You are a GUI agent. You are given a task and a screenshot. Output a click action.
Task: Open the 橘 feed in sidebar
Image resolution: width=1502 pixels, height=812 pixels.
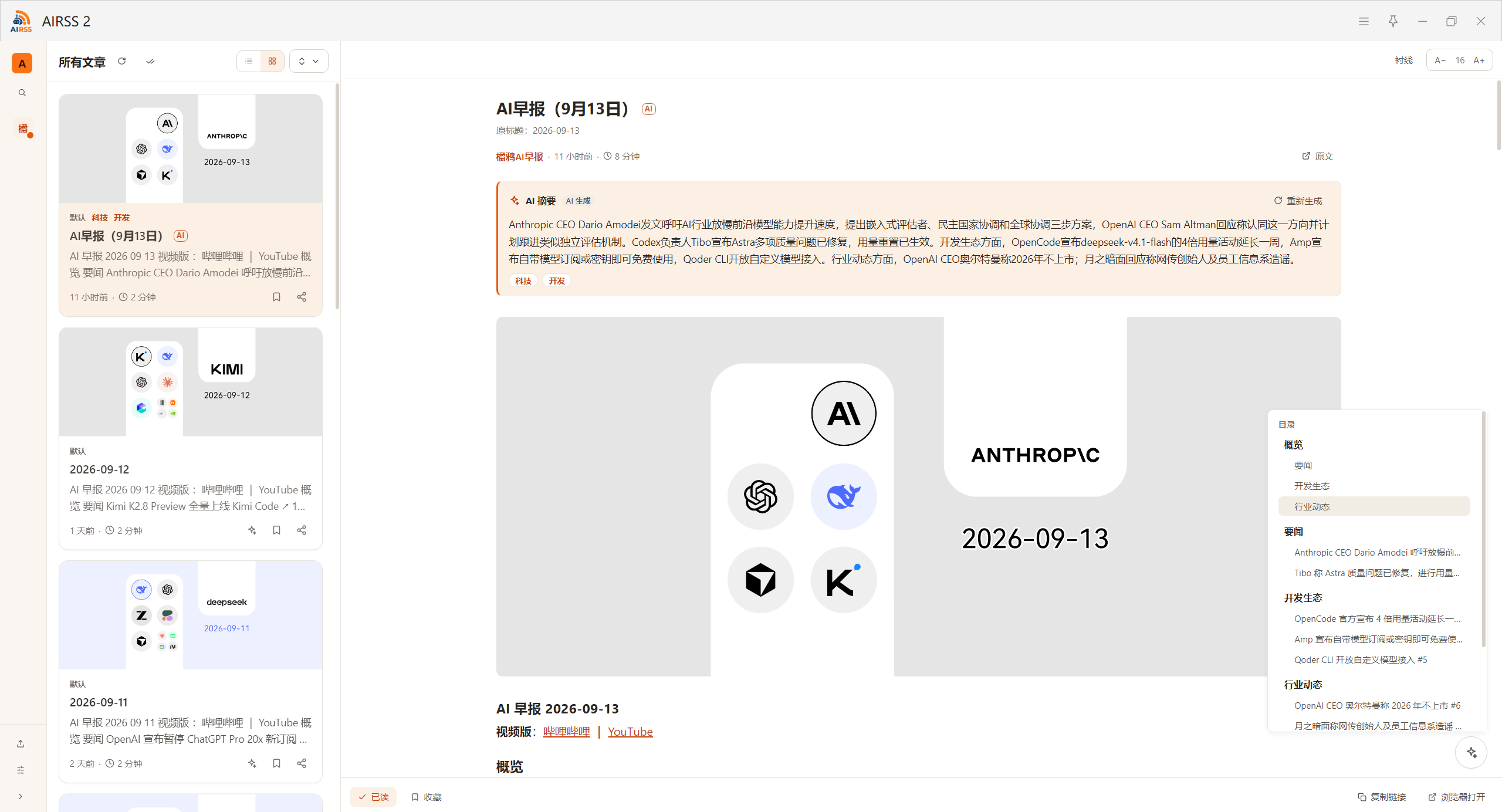pos(22,128)
